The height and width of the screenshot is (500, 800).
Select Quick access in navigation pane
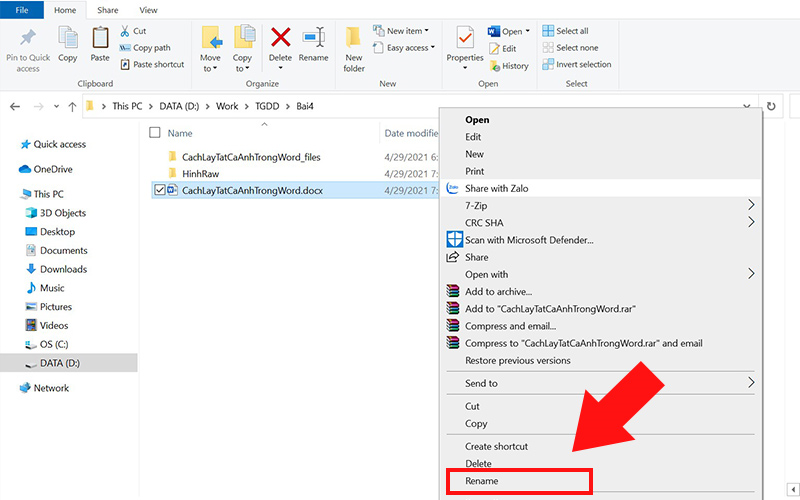53,144
